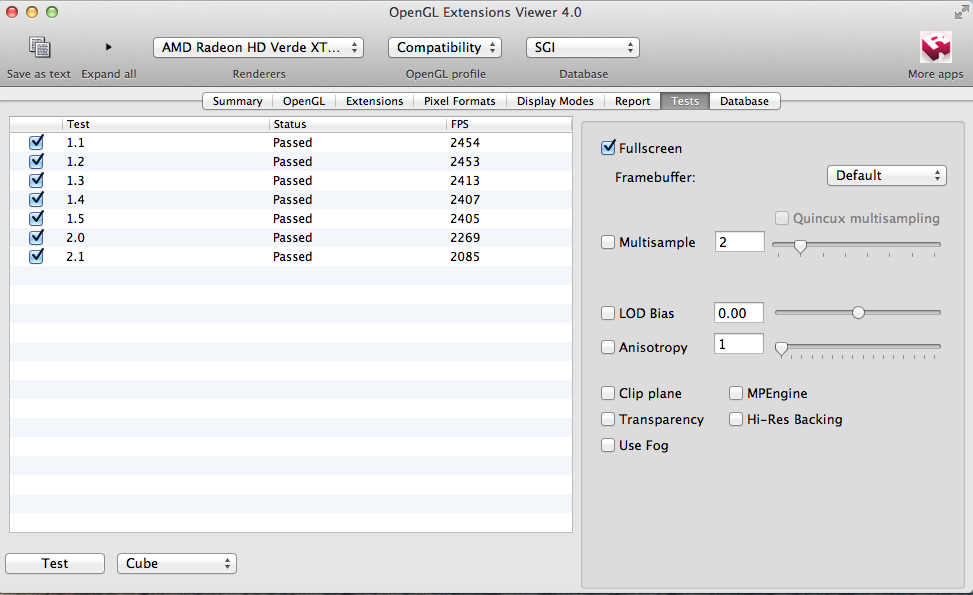Click the Test button
This screenshot has width=973, height=595.
[x=55, y=563]
